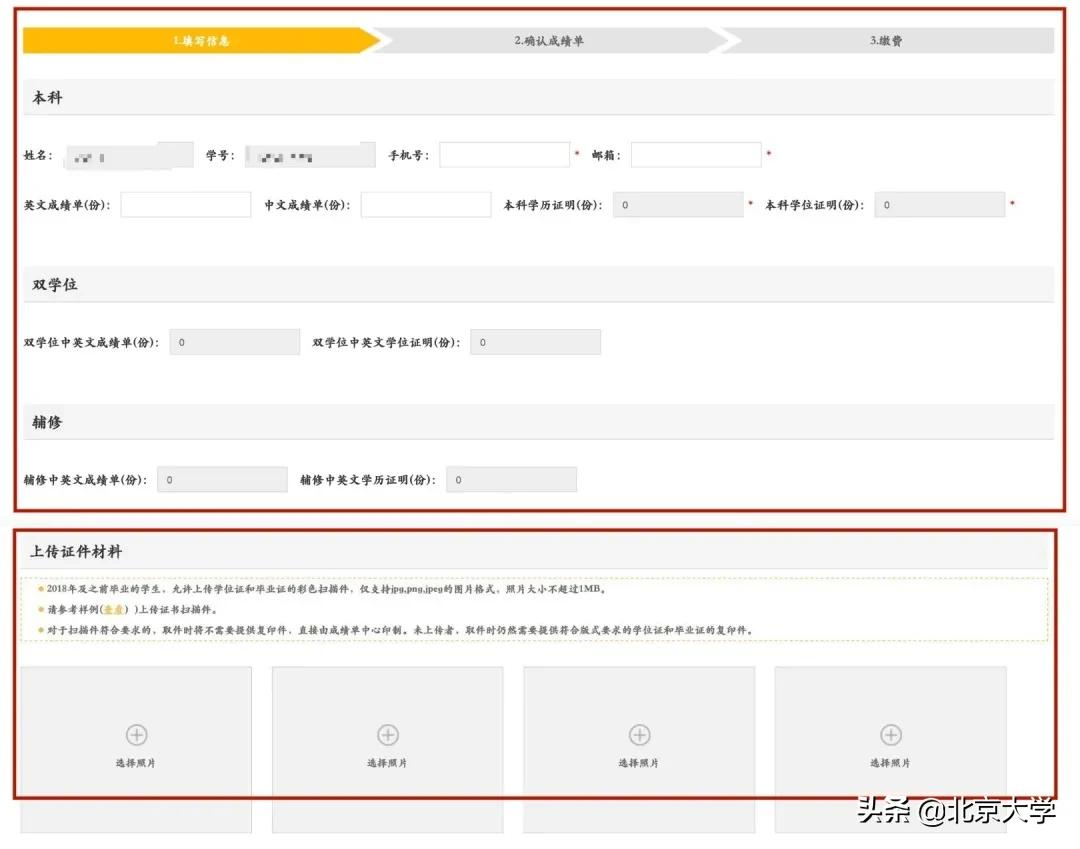
Task: Click the 英文成绩单(份) input box
Action: tap(188, 204)
